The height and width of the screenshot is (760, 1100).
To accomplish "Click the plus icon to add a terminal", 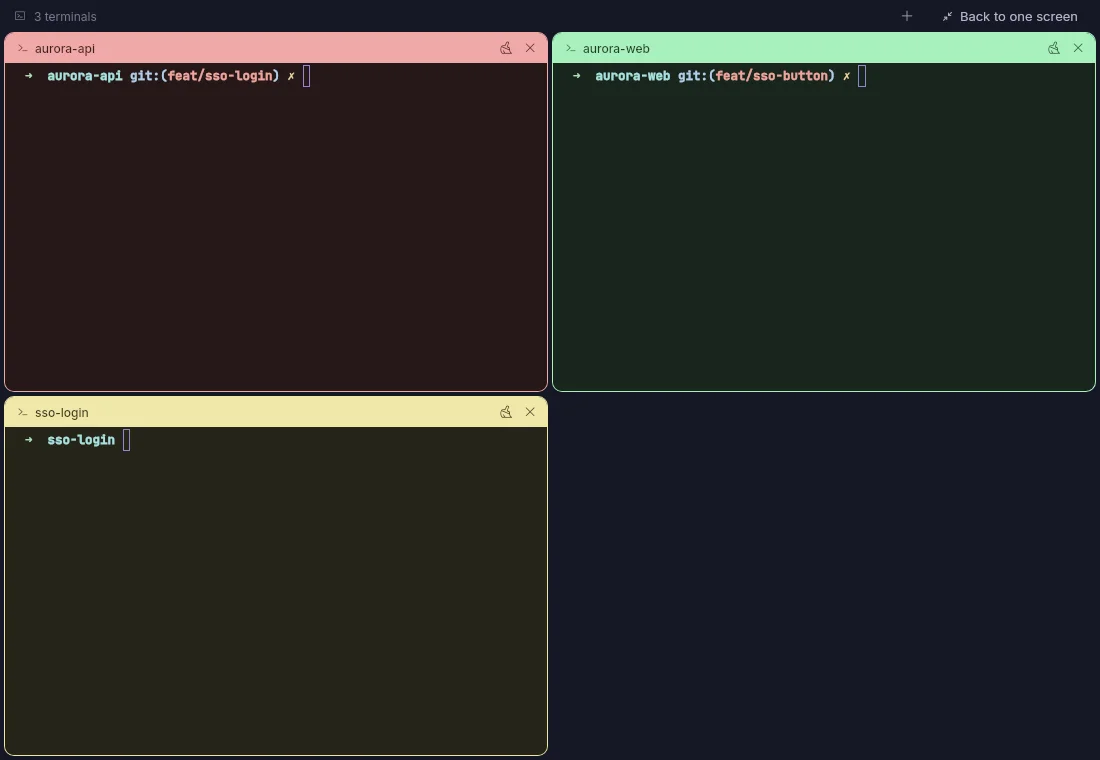I will pos(906,16).
